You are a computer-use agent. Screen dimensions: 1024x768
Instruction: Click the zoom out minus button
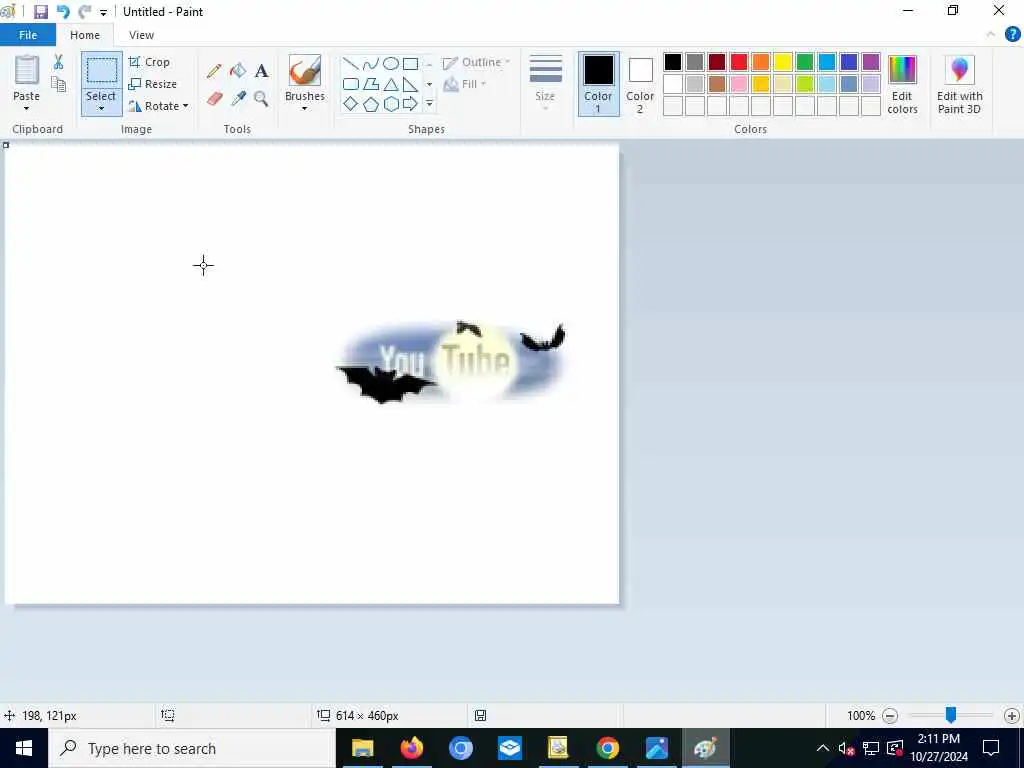pos(889,716)
